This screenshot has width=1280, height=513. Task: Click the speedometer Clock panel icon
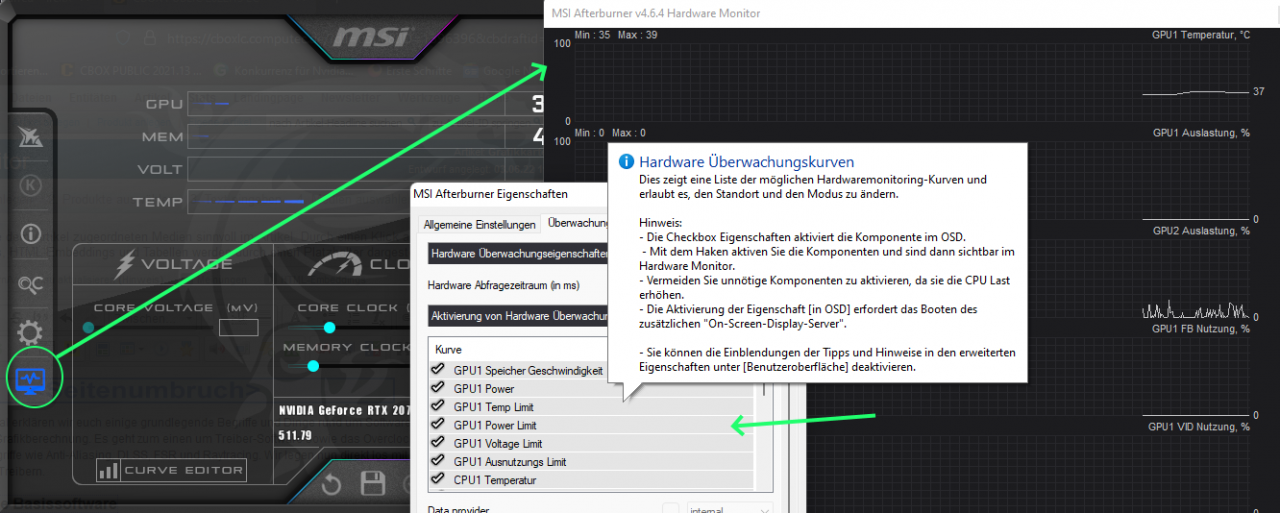(335, 265)
